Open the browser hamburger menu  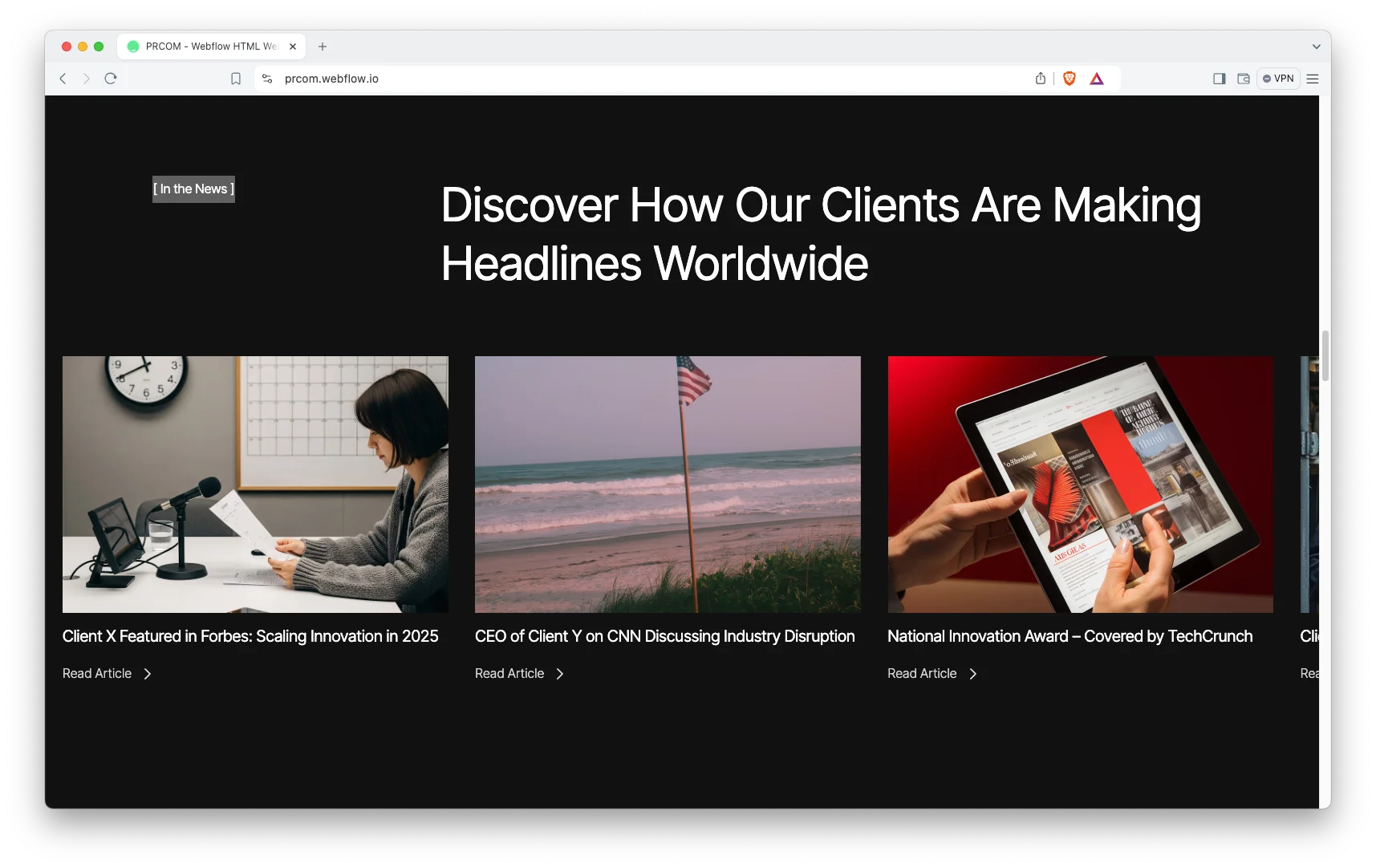tap(1313, 79)
